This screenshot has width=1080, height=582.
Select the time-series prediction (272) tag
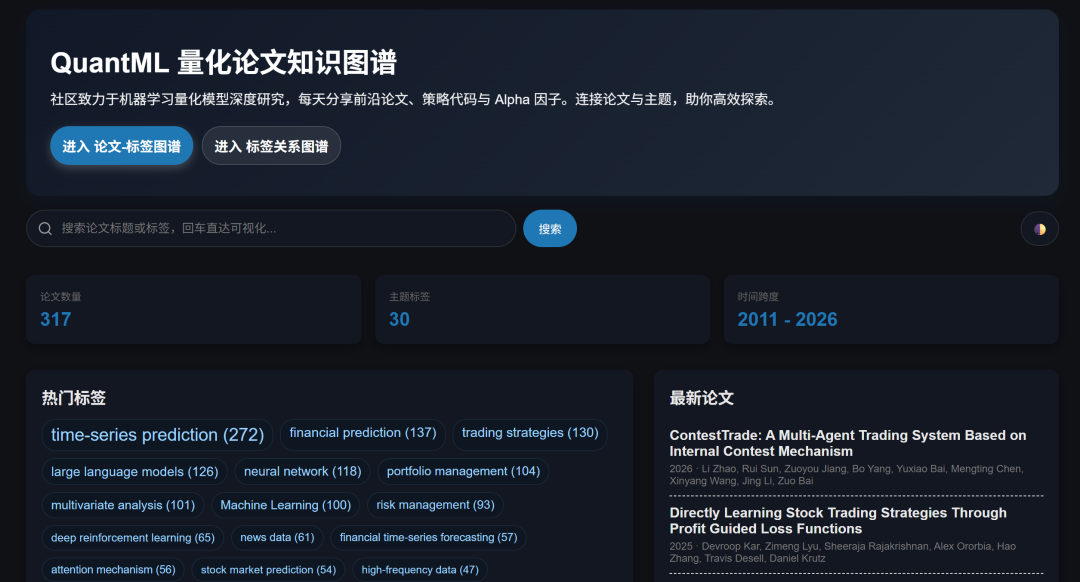point(157,434)
